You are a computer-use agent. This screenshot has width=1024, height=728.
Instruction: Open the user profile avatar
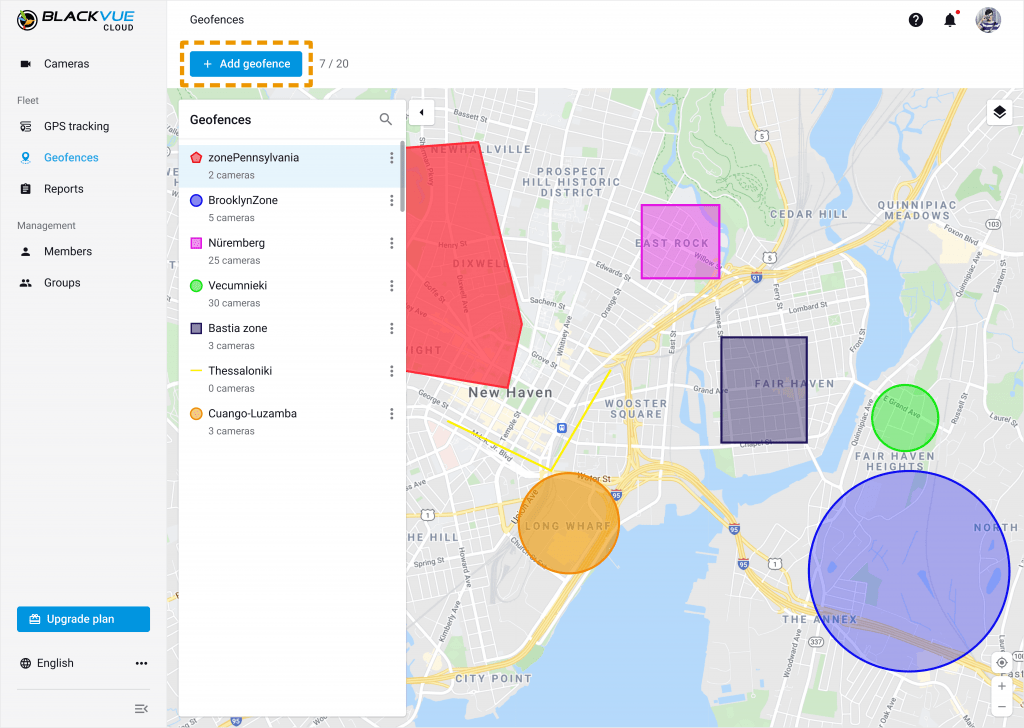tap(988, 20)
